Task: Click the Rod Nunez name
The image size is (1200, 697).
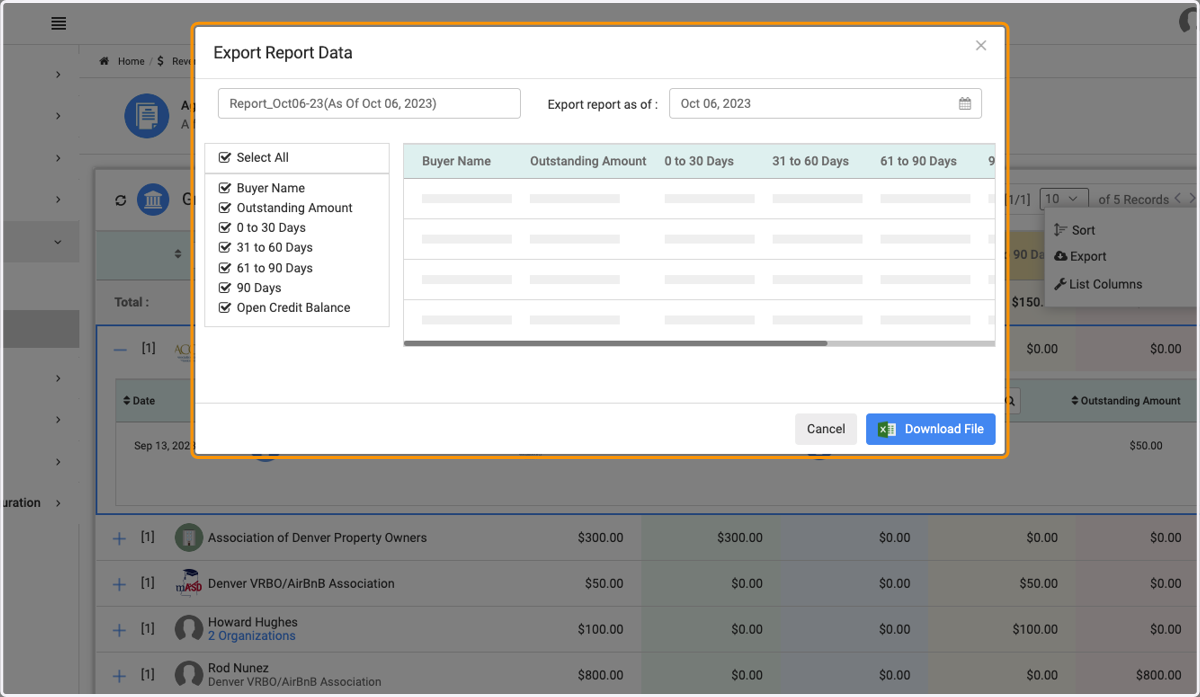Action: [x=238, y=668]
